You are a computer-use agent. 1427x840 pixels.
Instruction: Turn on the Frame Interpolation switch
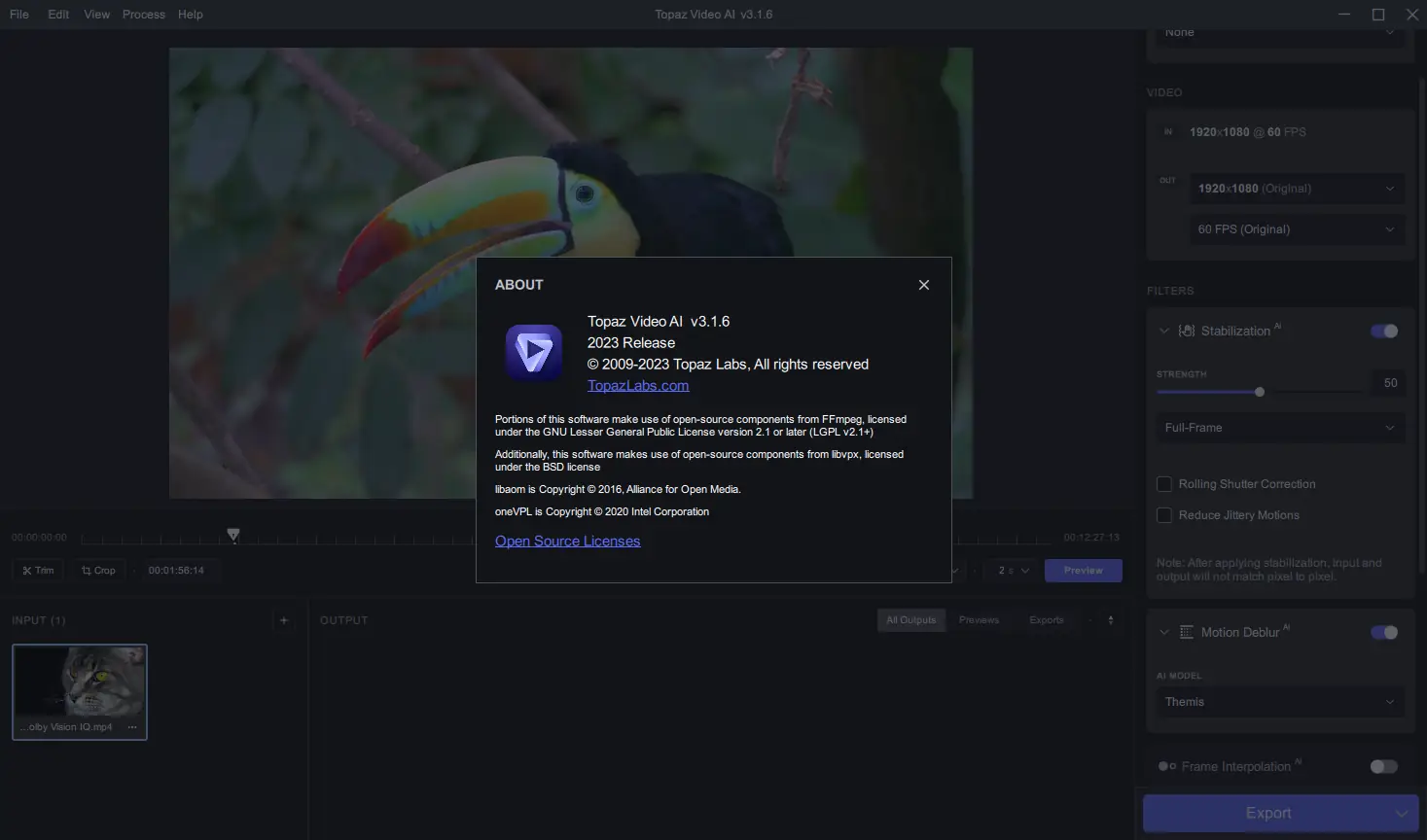[1384, 767]
